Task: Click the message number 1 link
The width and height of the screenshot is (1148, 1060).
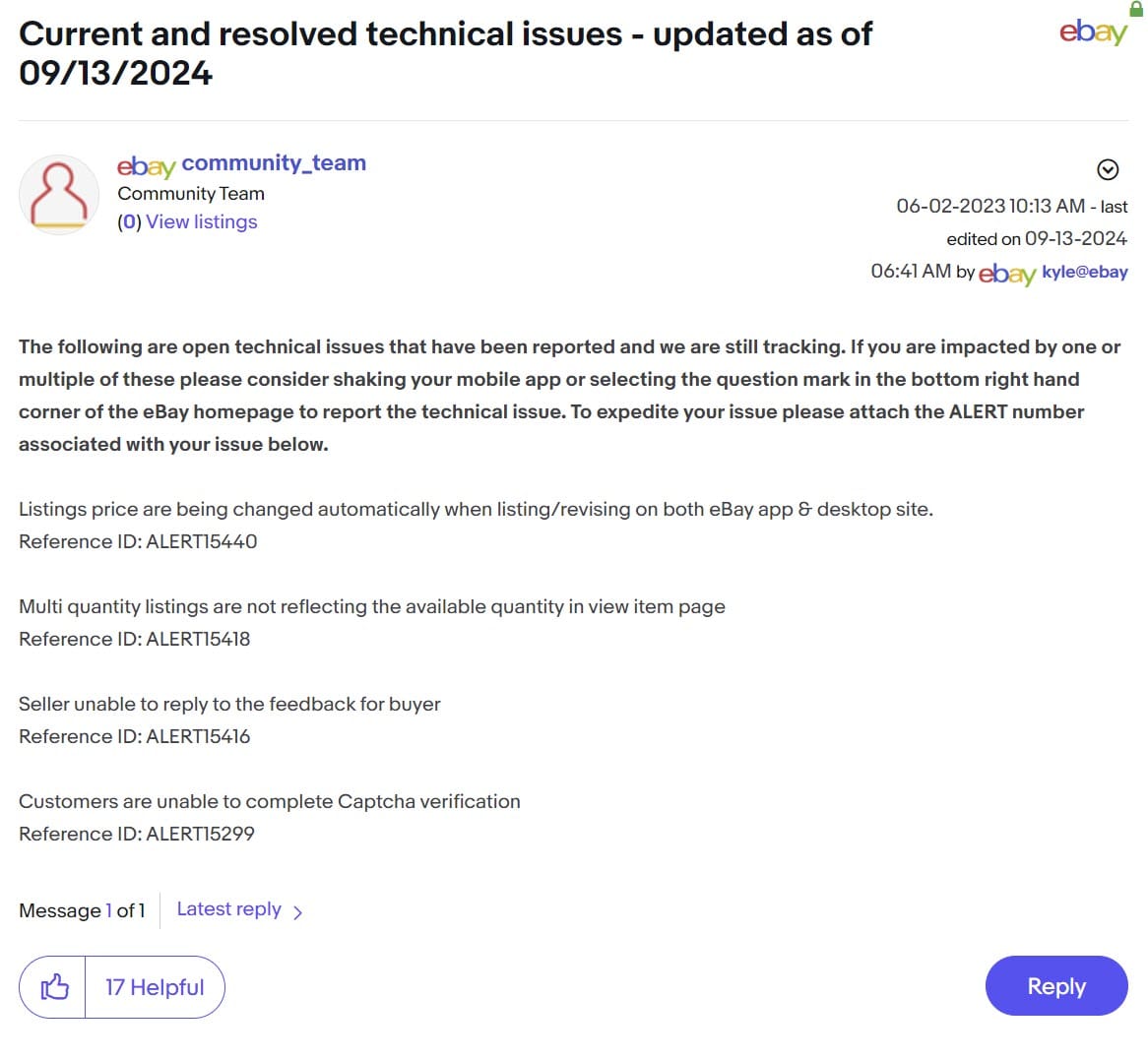Action: pos(108,910)
